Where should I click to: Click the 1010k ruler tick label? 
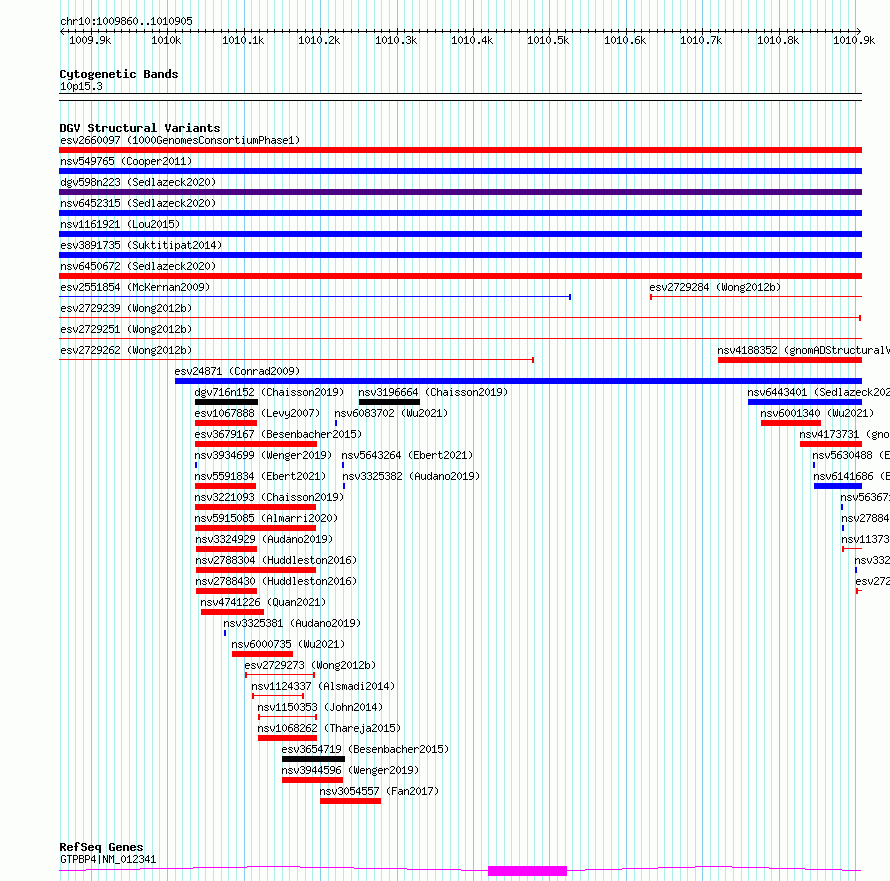point(166,40)
